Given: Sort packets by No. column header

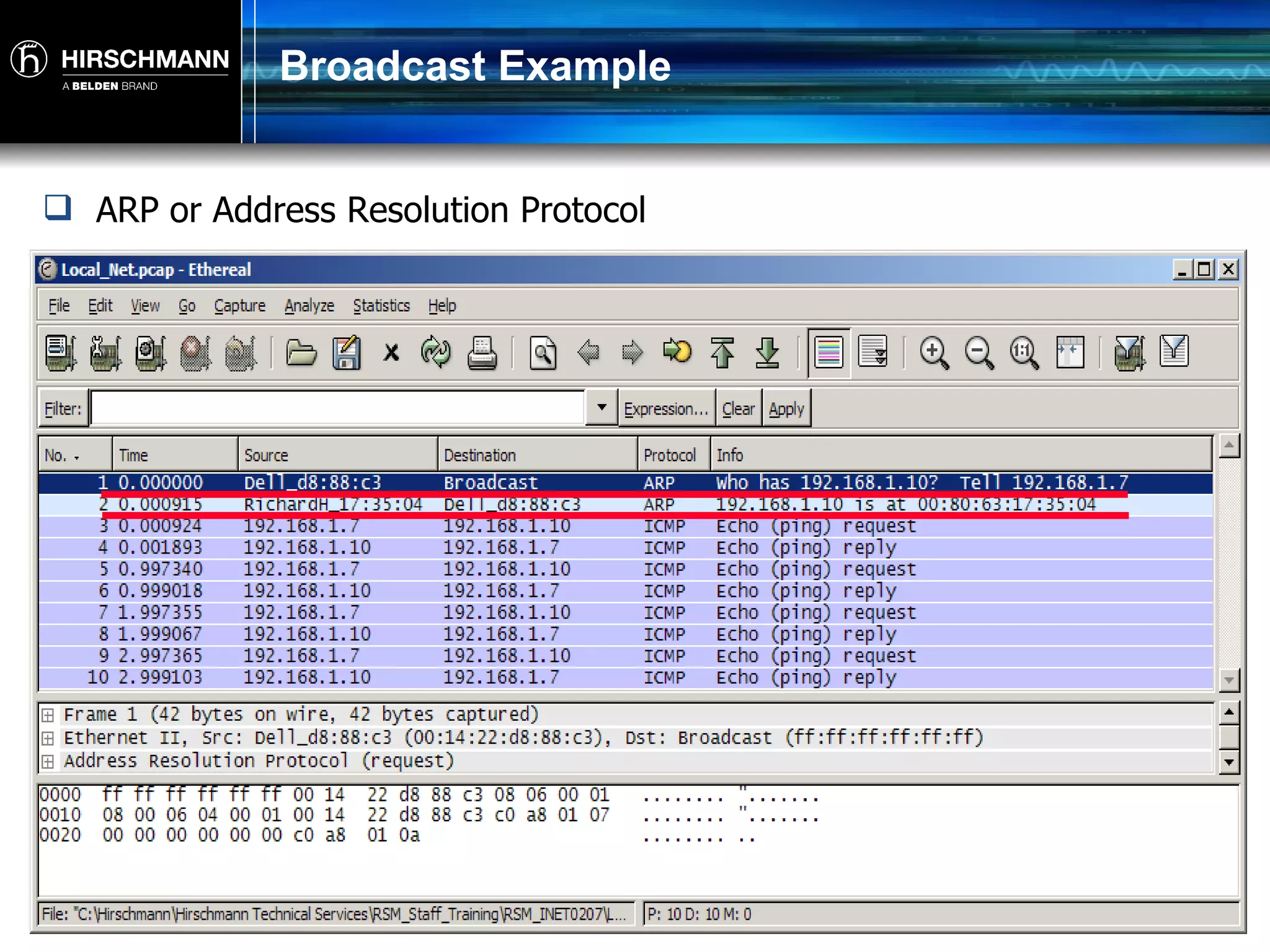Looking at the screenshot, I should (x=75, y=455).
